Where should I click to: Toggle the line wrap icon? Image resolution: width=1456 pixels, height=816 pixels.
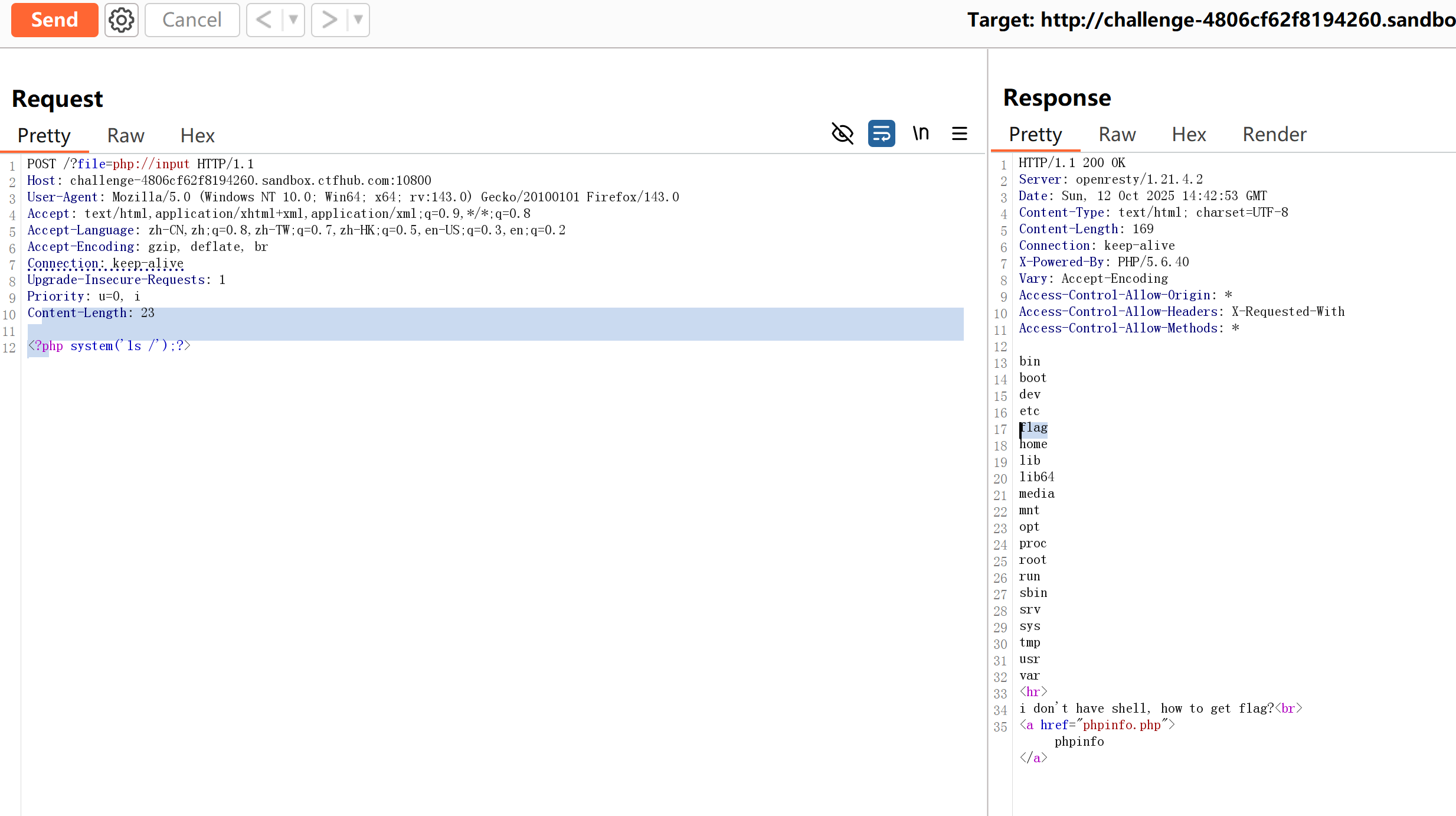[x=881, y=133]
